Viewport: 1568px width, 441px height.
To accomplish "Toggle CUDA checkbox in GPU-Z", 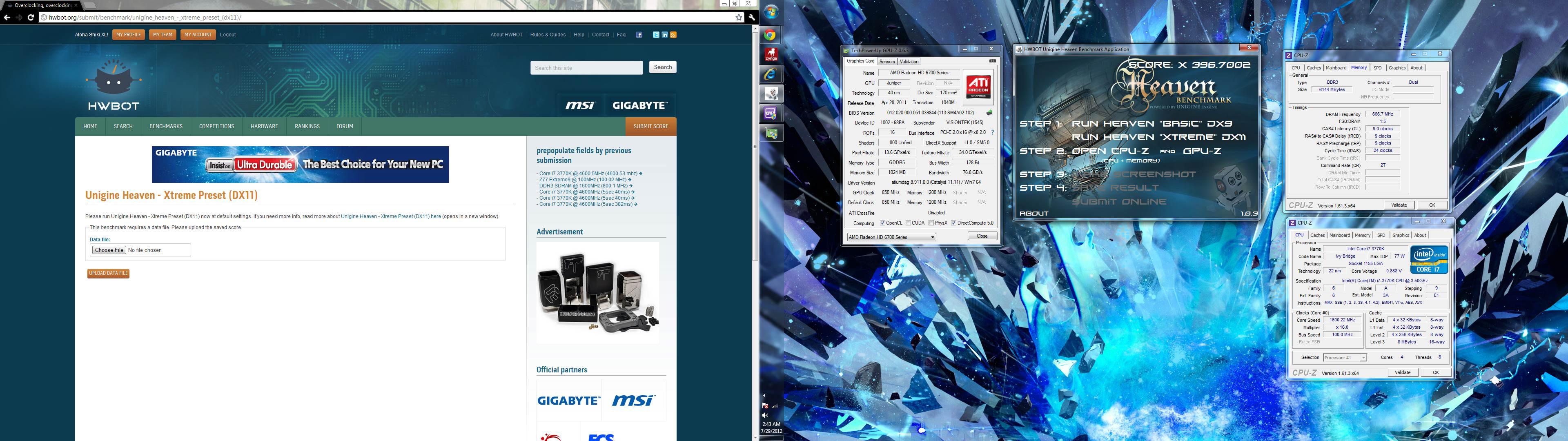I will (x=908, y=223).
